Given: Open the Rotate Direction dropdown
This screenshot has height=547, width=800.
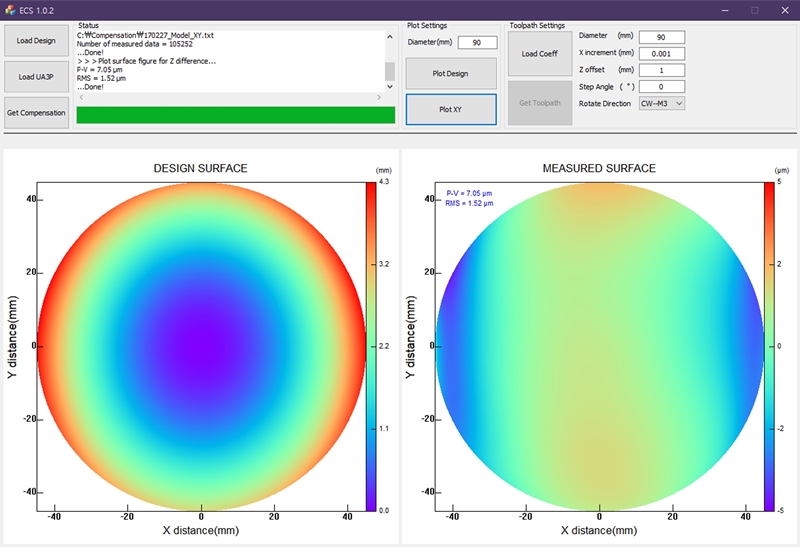Looking at the screenshot, I should [662, 103].
